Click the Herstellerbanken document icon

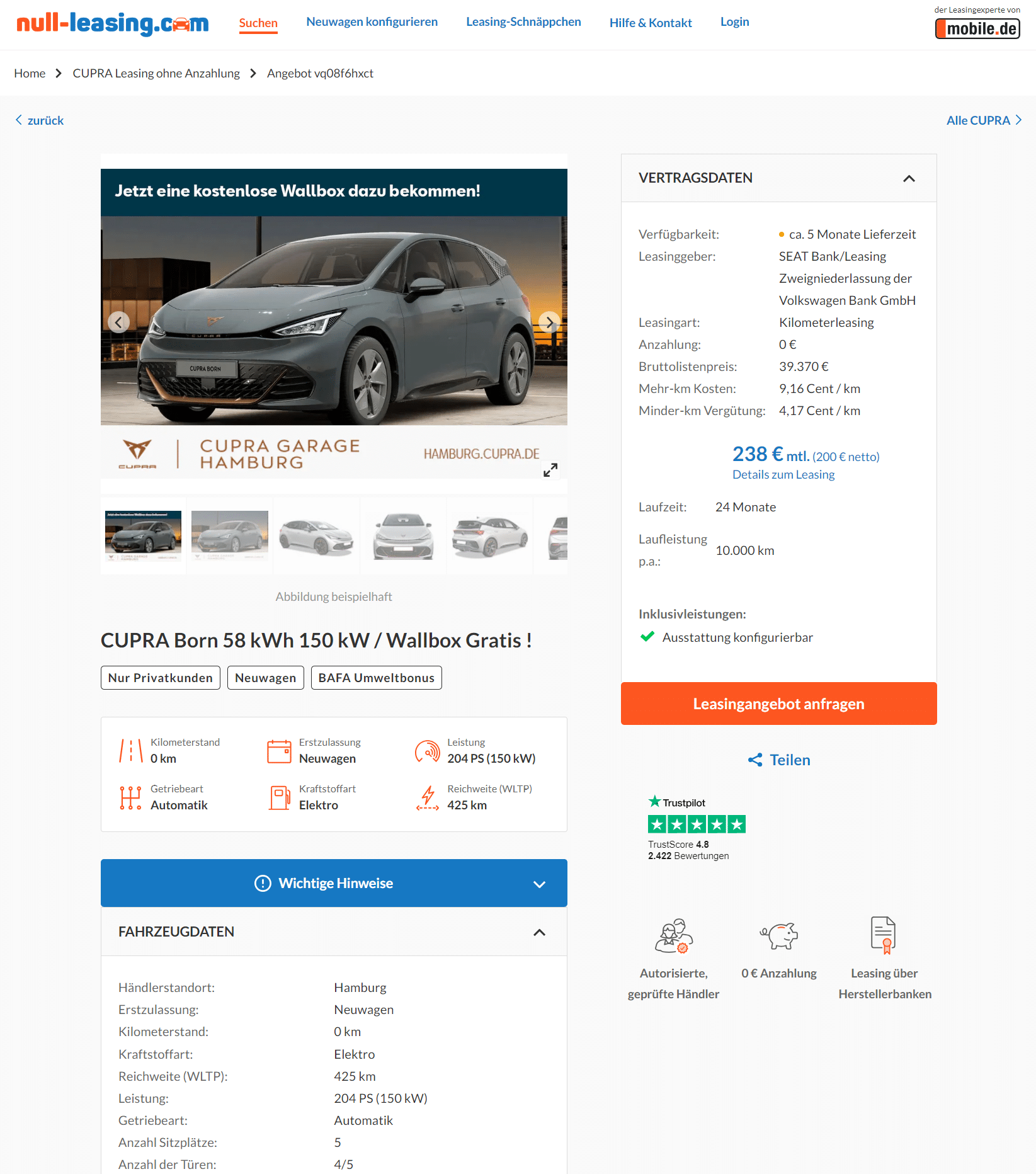tap(884, 935)
